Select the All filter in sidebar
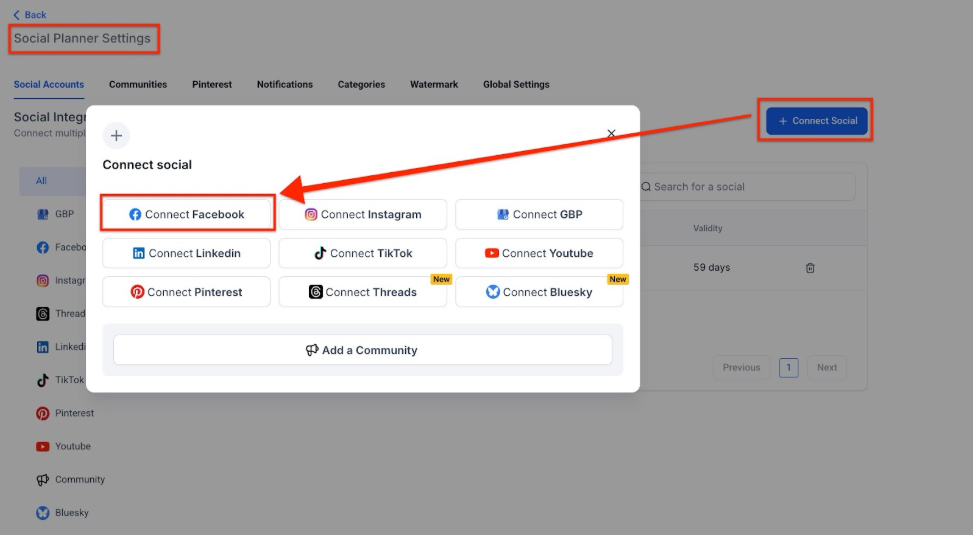 click(53, 181)
